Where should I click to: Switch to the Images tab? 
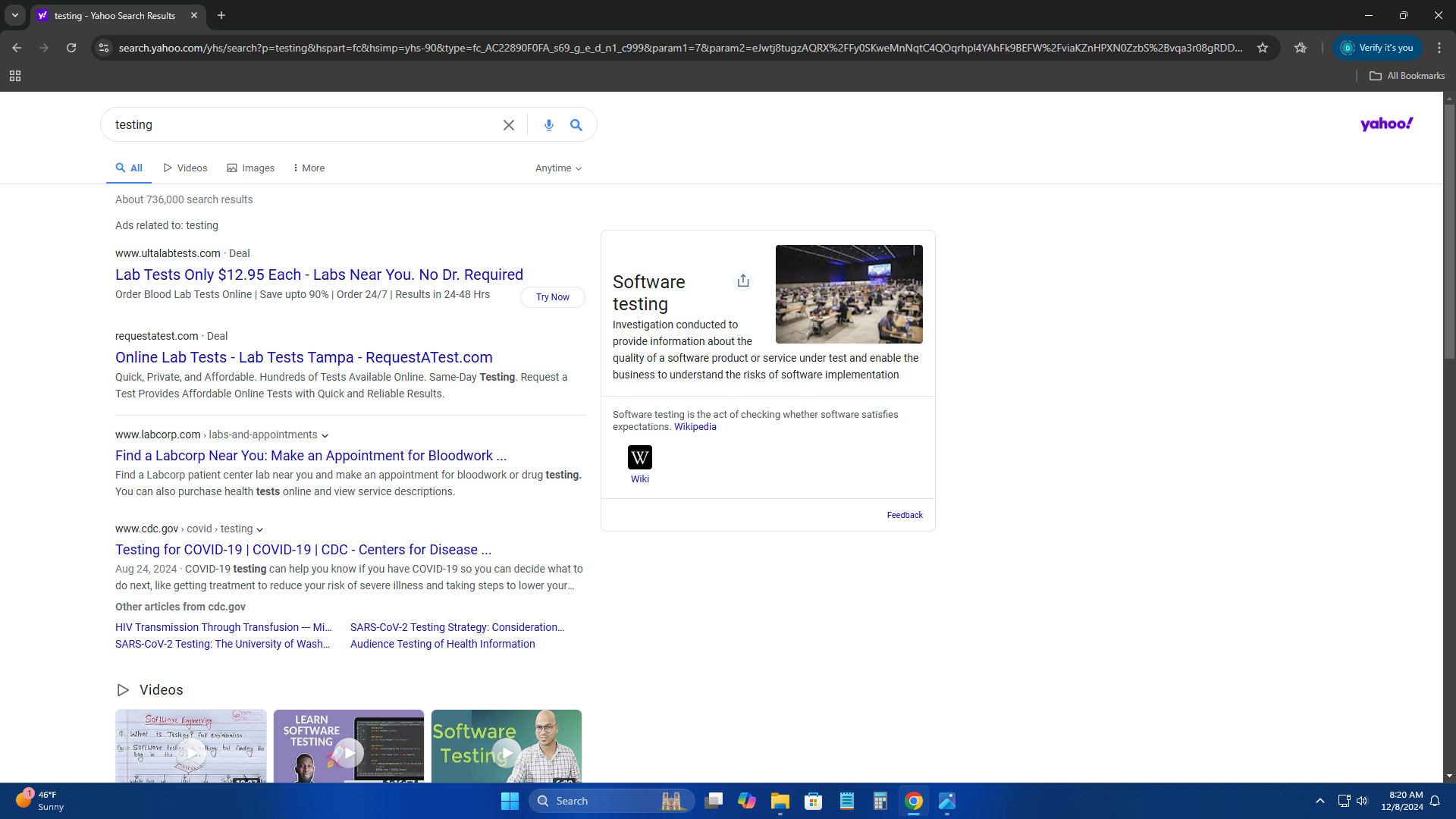point(250,168)
